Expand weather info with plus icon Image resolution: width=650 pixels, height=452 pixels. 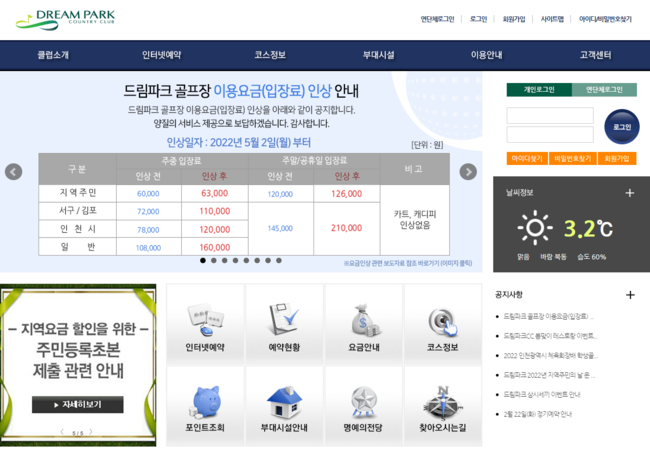[x=630, y=193]
